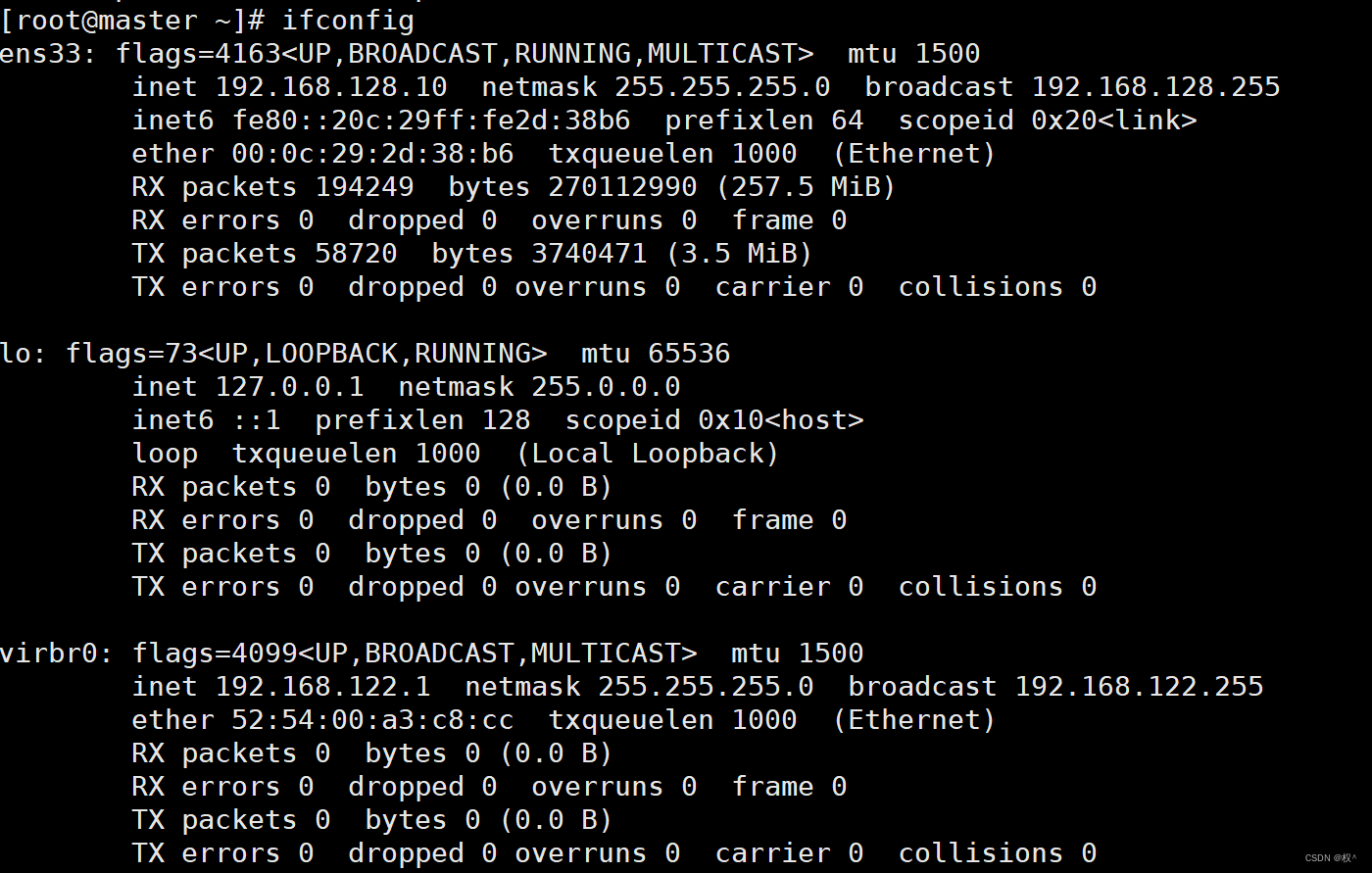The width and height of the screenshot is (1372, 873).
Task: Click the RX packets count '194249'
Action: (x=365, y=186)
